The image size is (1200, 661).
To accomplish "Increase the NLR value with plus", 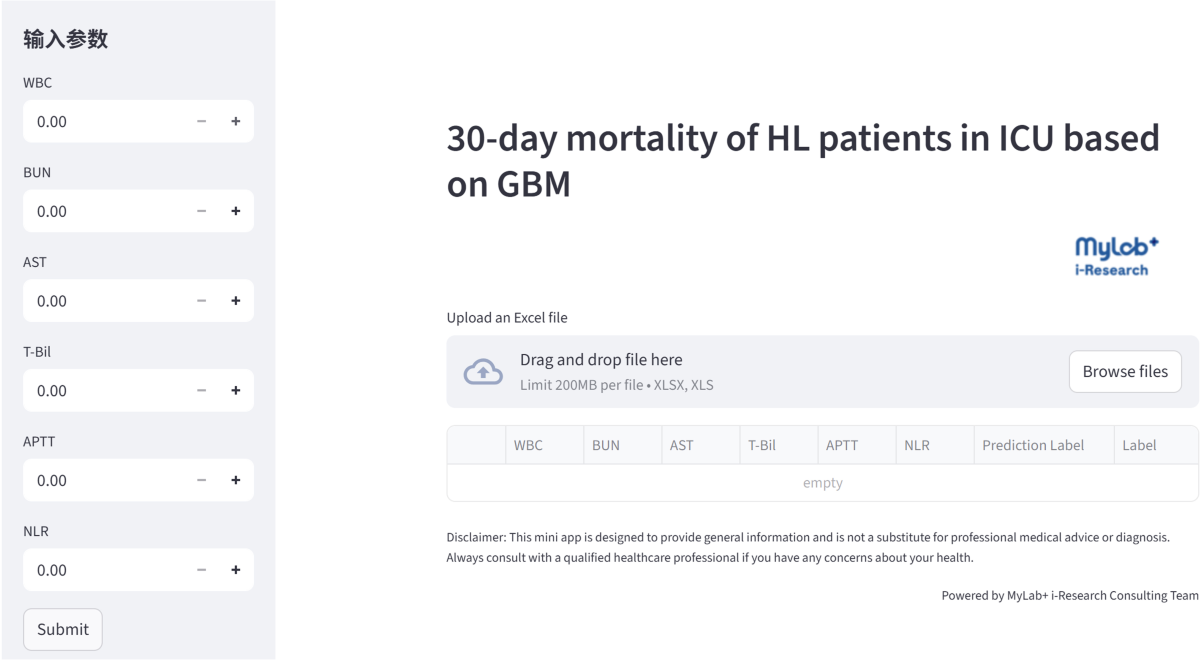I will click(236, 570).
